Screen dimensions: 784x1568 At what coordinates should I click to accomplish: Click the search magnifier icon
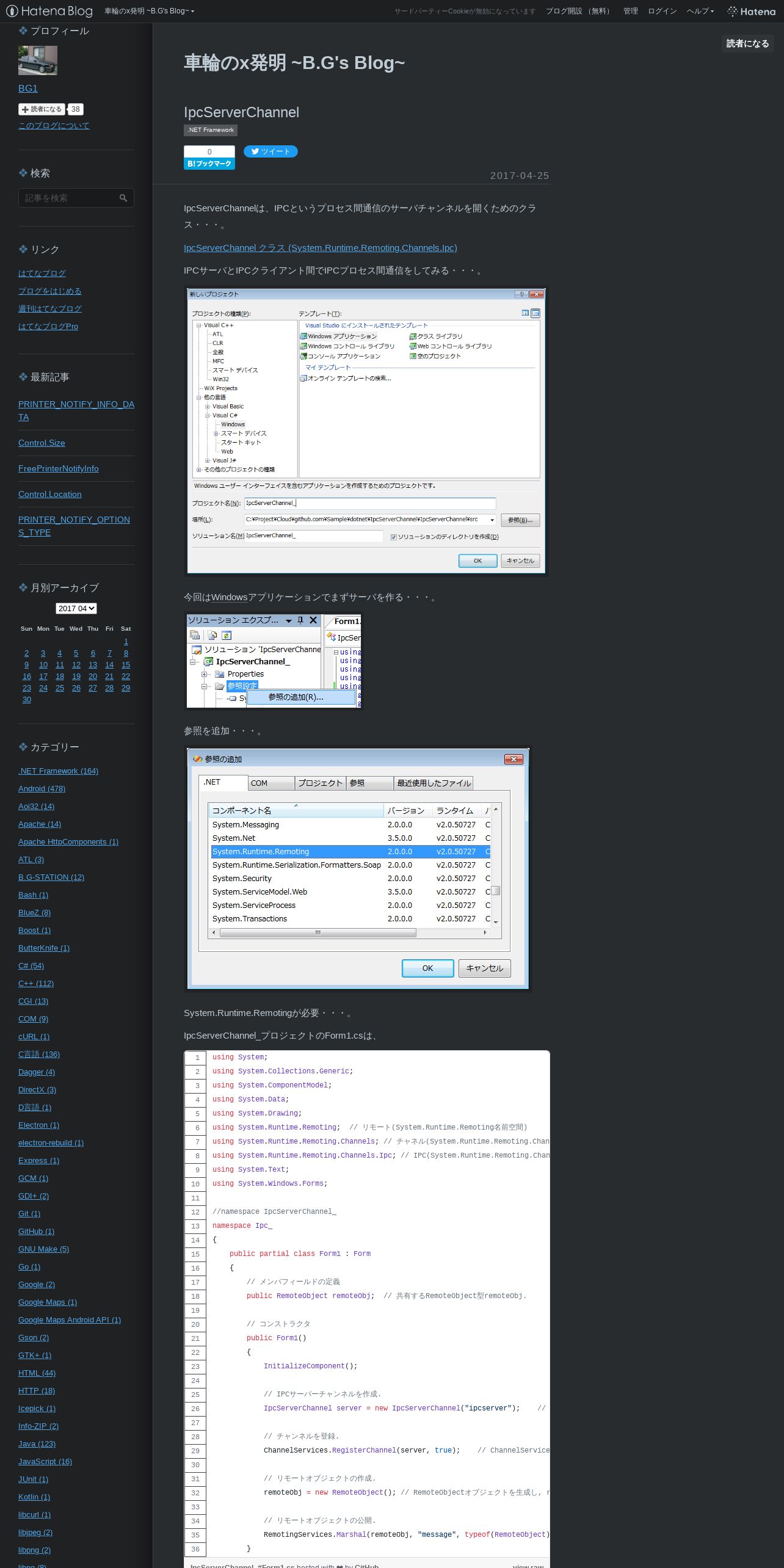(123, 198)
